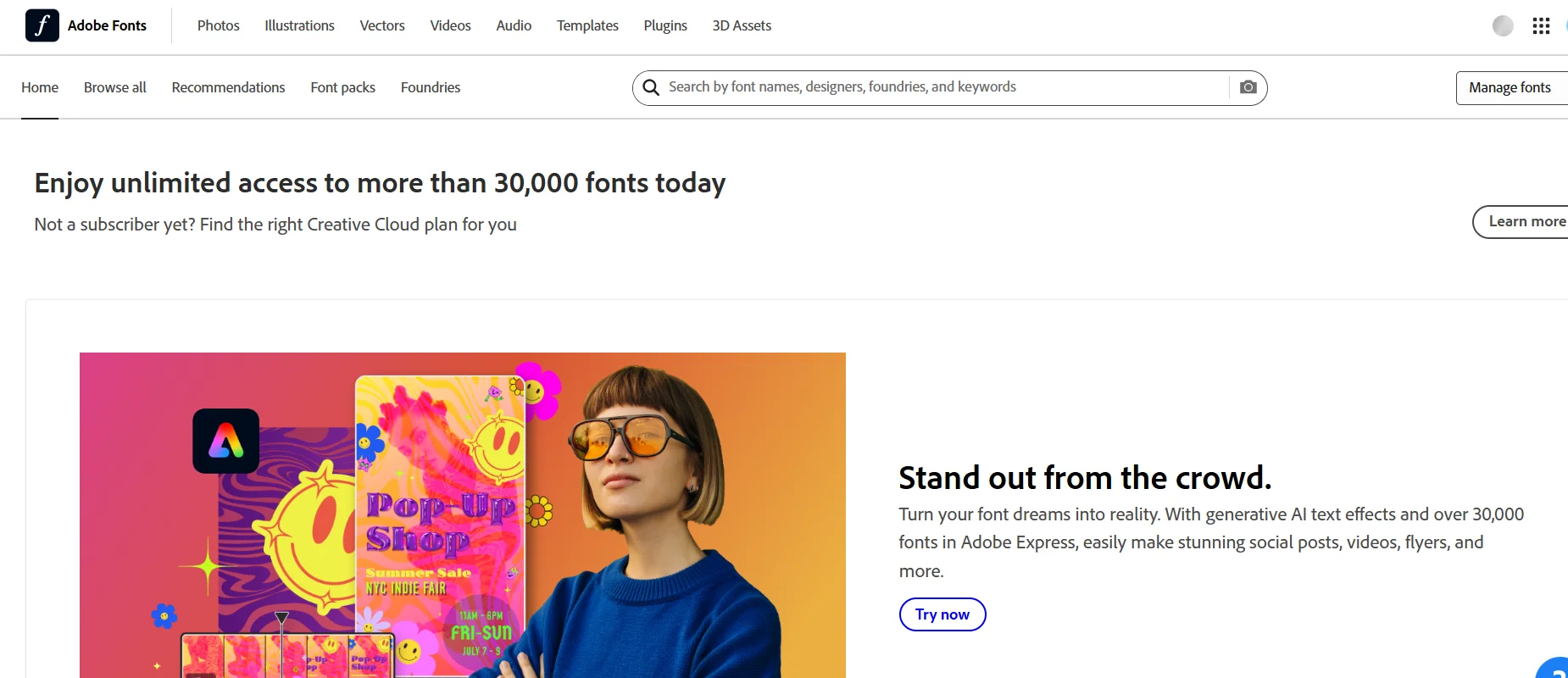Open the apps grid icon

1541,26
